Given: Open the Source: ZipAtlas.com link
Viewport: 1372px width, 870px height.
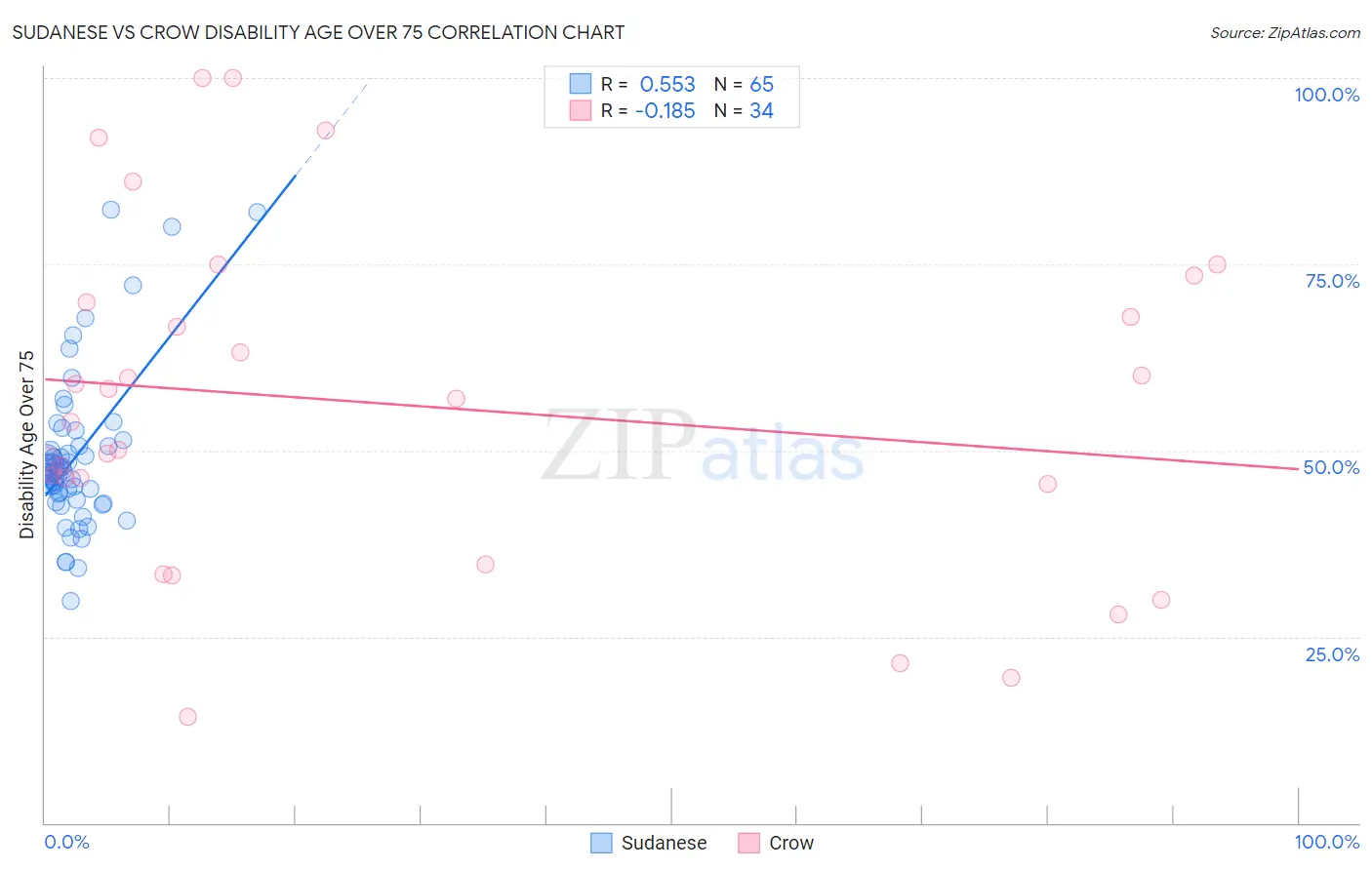Looking at the screenshot, I should (1285, 32).
